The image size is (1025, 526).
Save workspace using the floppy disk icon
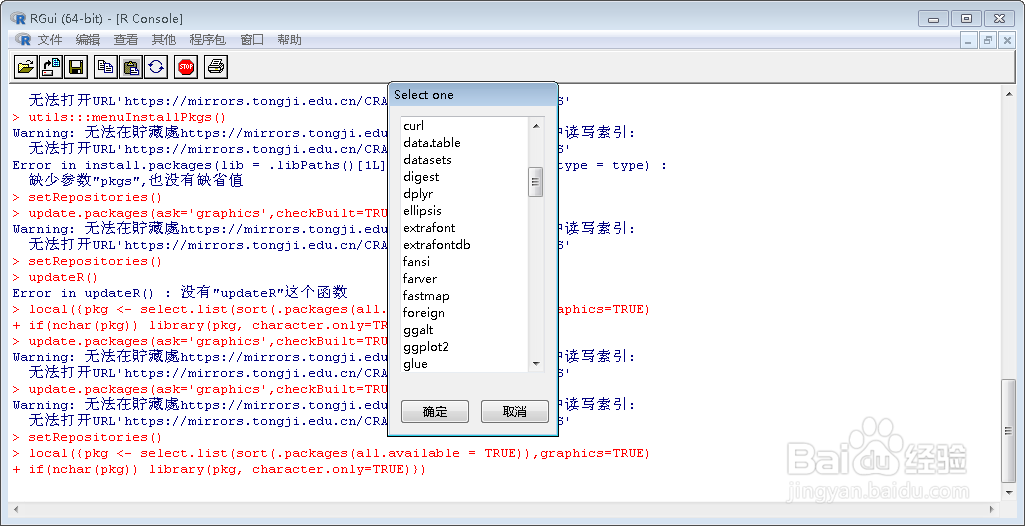click(x=76, y=67)
